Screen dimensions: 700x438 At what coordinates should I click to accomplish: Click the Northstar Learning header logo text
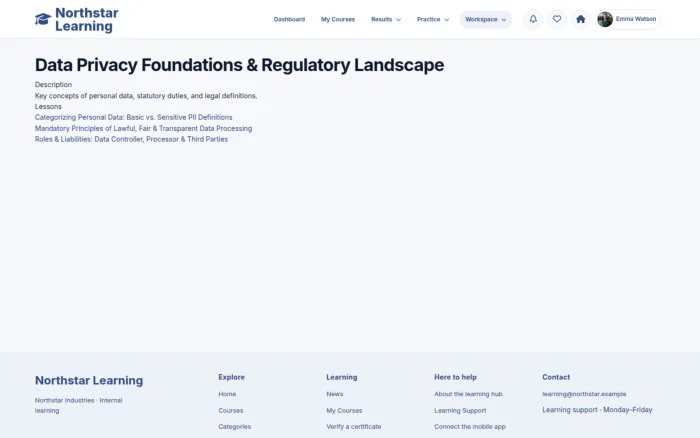click(87, 19)
